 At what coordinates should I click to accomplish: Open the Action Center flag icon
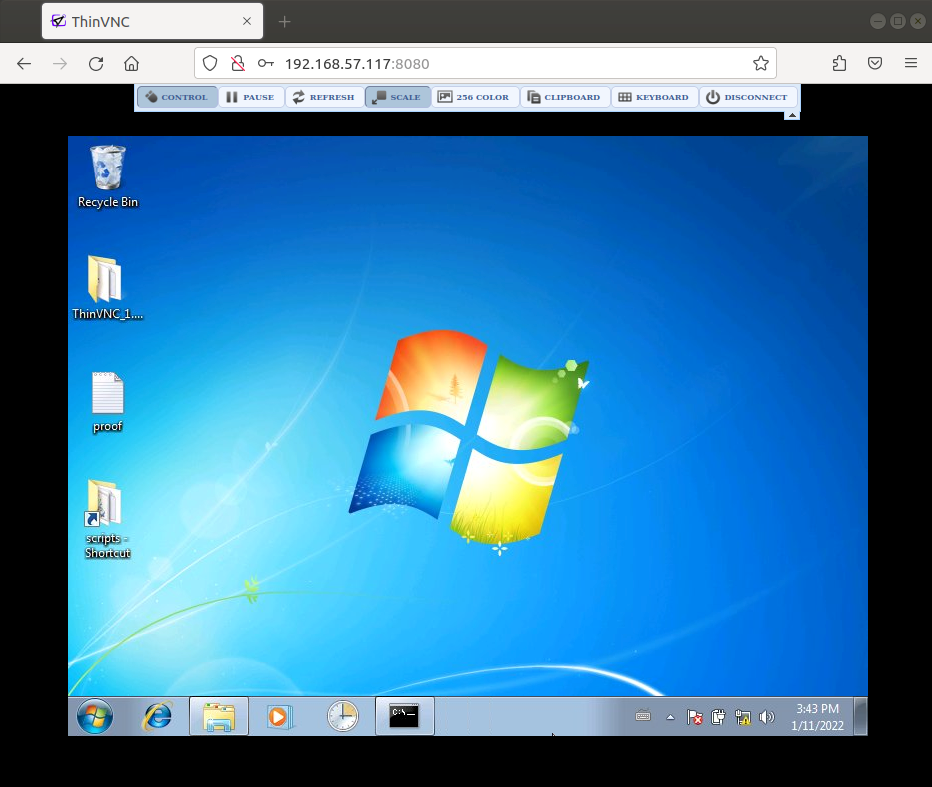pos(694,717)
